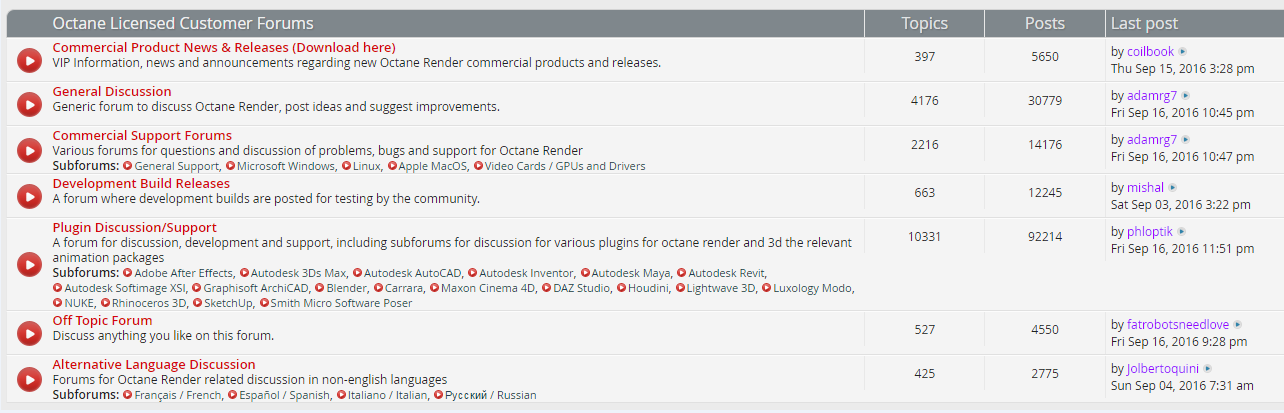Open Autodesk Revit subforum
The height and width of the screenshot is (413, 1284).
coord(727,273)
